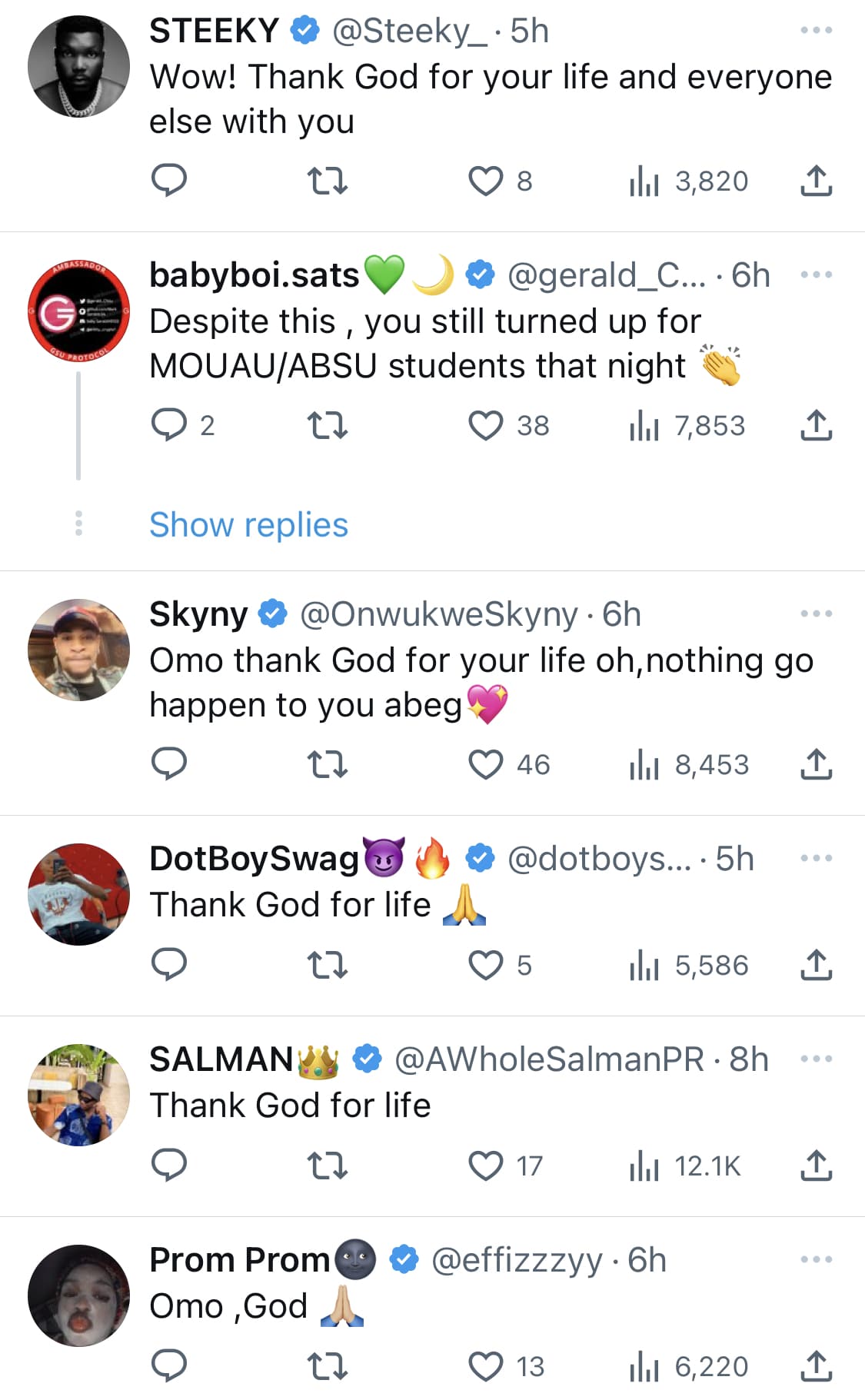The image size is (865, 1400).
Task: Like Prom Prom's tweet
Action: (x=486, y=1366)
